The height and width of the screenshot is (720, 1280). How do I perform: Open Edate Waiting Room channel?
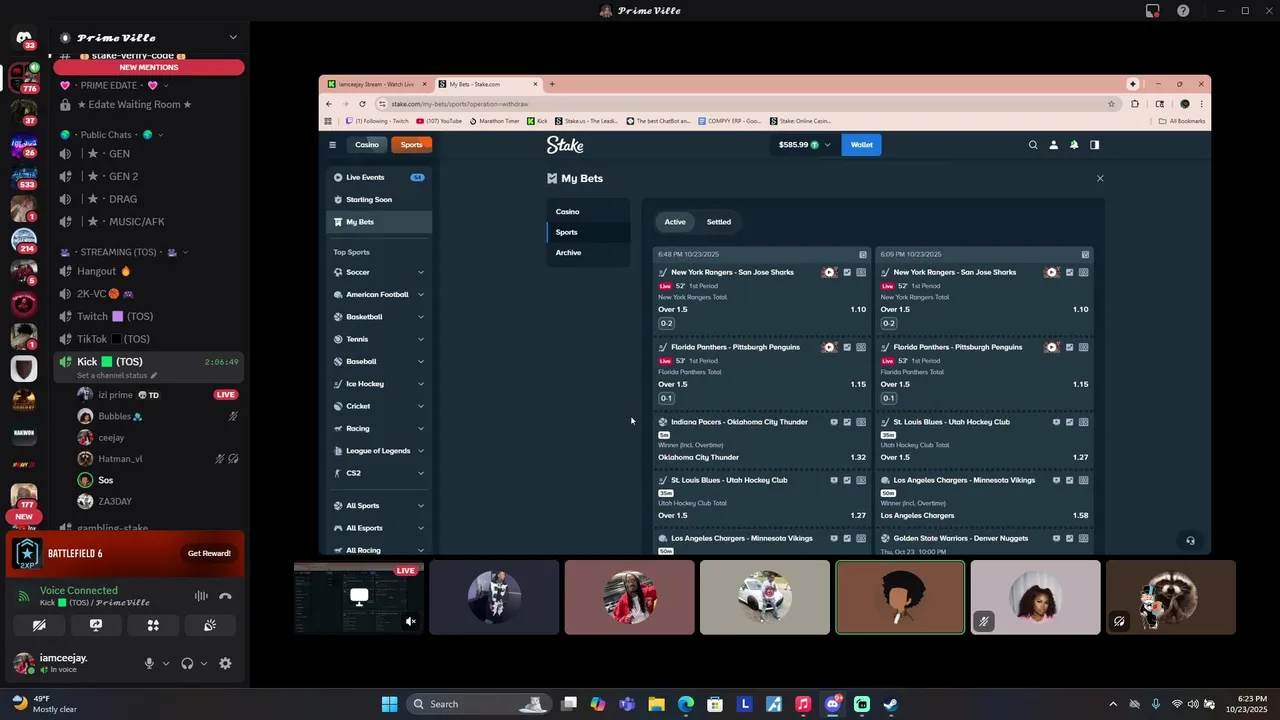point(149,105)
